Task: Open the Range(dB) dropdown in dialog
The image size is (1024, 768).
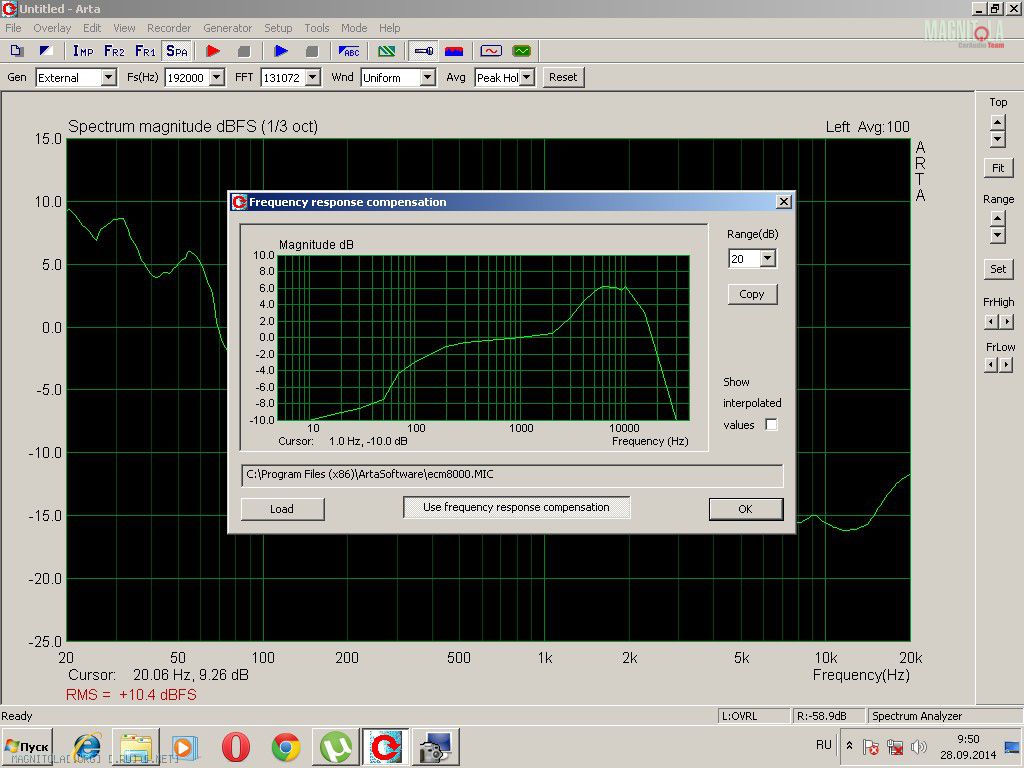Action: click(x=767, y=259)
